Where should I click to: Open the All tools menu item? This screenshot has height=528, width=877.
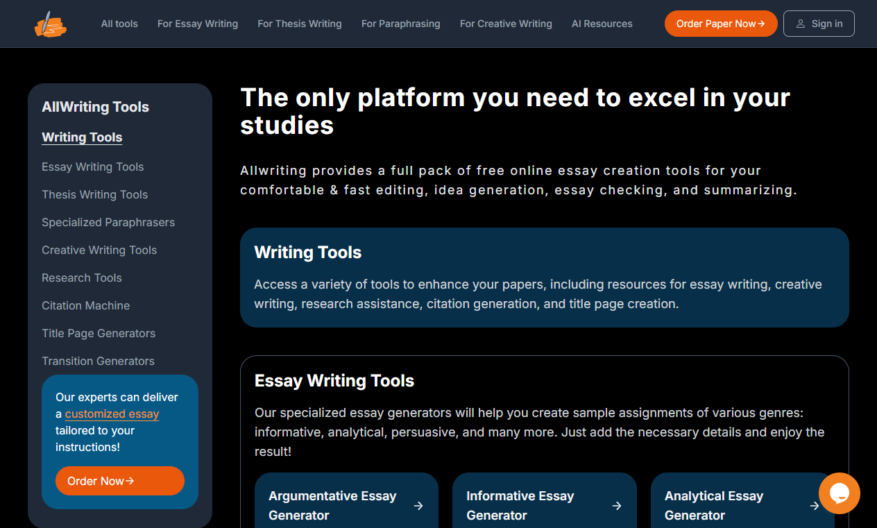coord(119,24)
